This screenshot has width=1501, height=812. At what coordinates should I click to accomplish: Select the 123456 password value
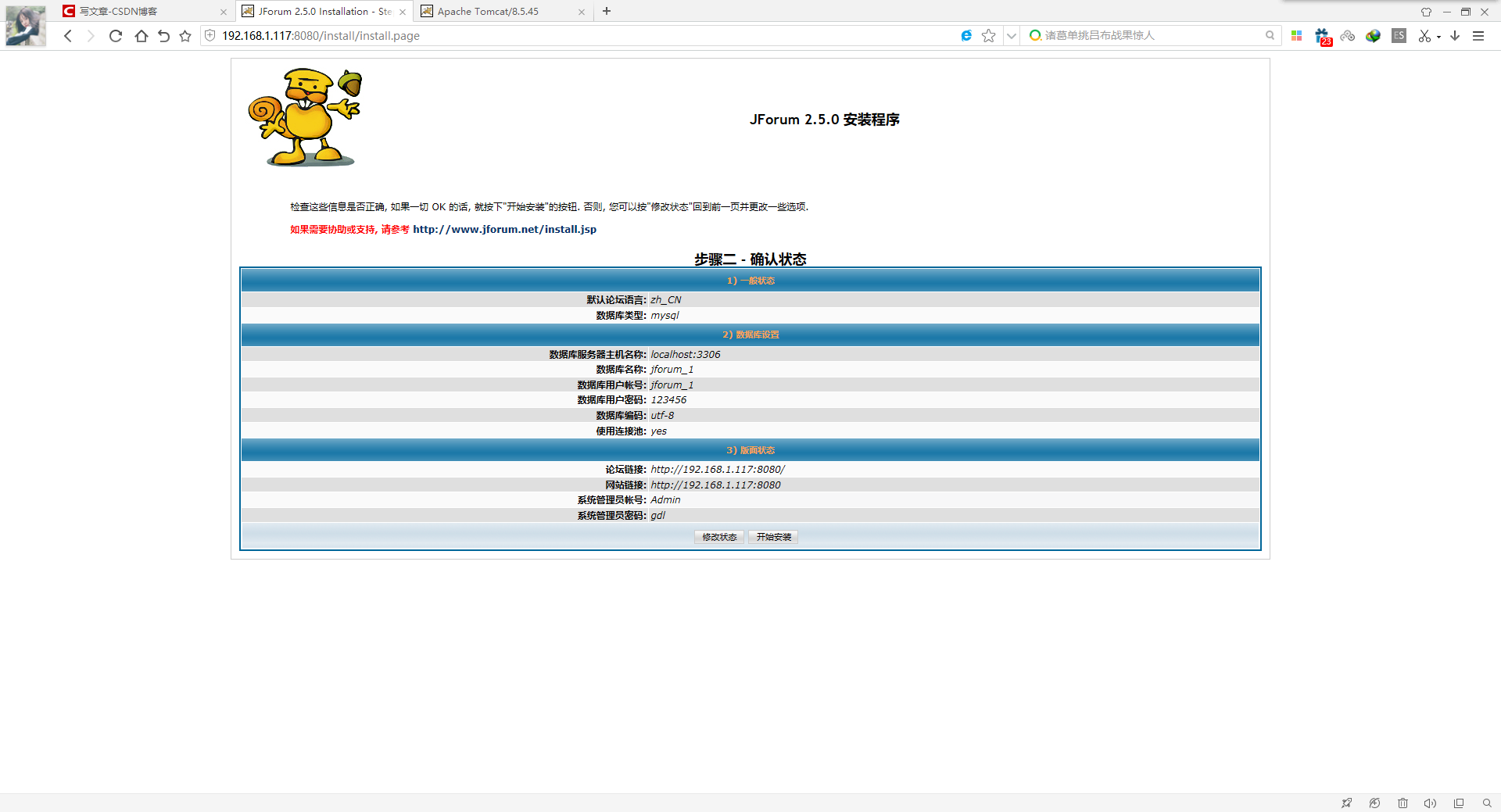coord(668,400)
